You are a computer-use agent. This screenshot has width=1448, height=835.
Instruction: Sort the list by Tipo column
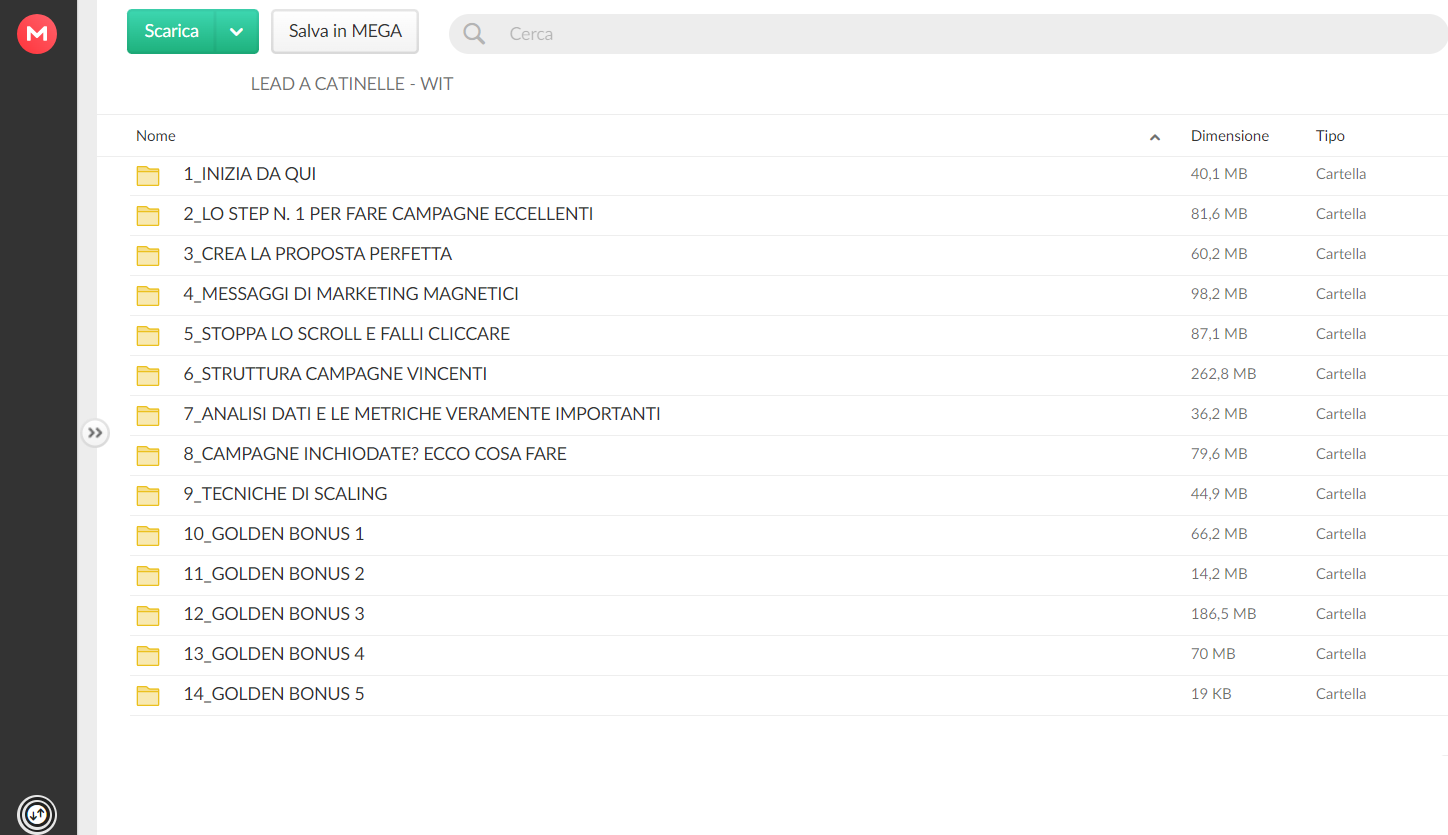(1330, 136)
